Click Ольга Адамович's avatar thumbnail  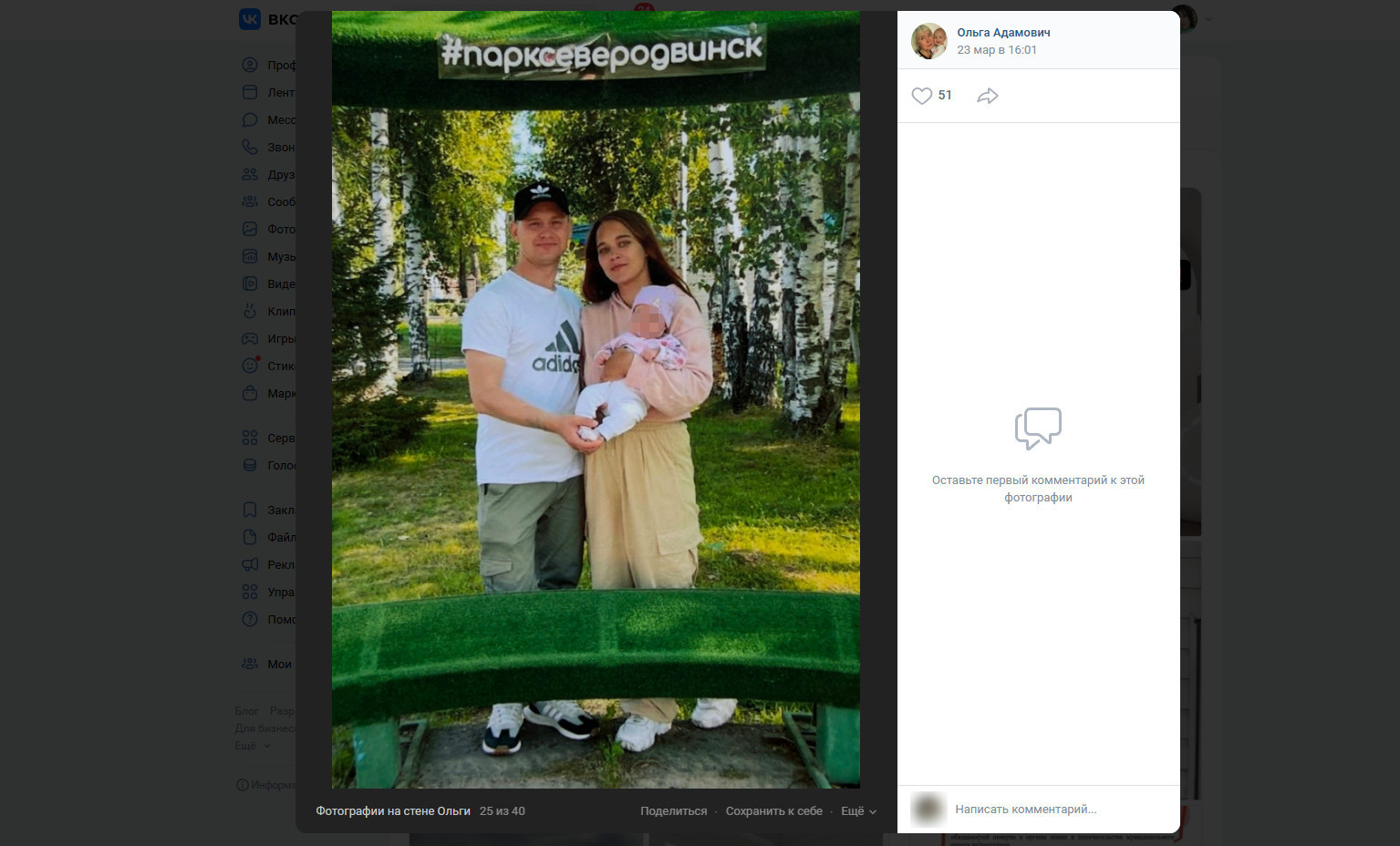929,41
